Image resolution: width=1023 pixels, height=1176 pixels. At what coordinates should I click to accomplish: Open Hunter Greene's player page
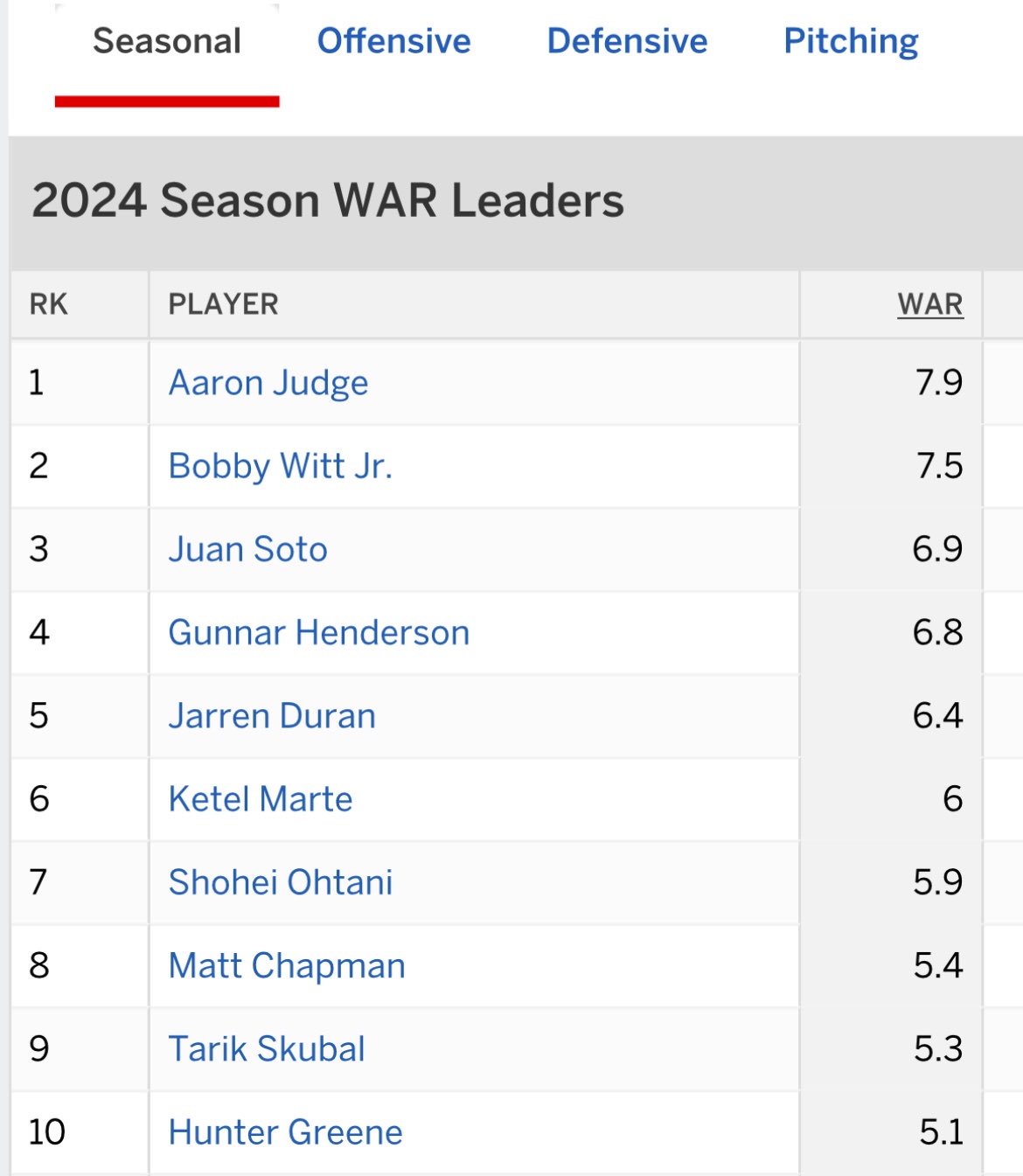pos(285,1132)
